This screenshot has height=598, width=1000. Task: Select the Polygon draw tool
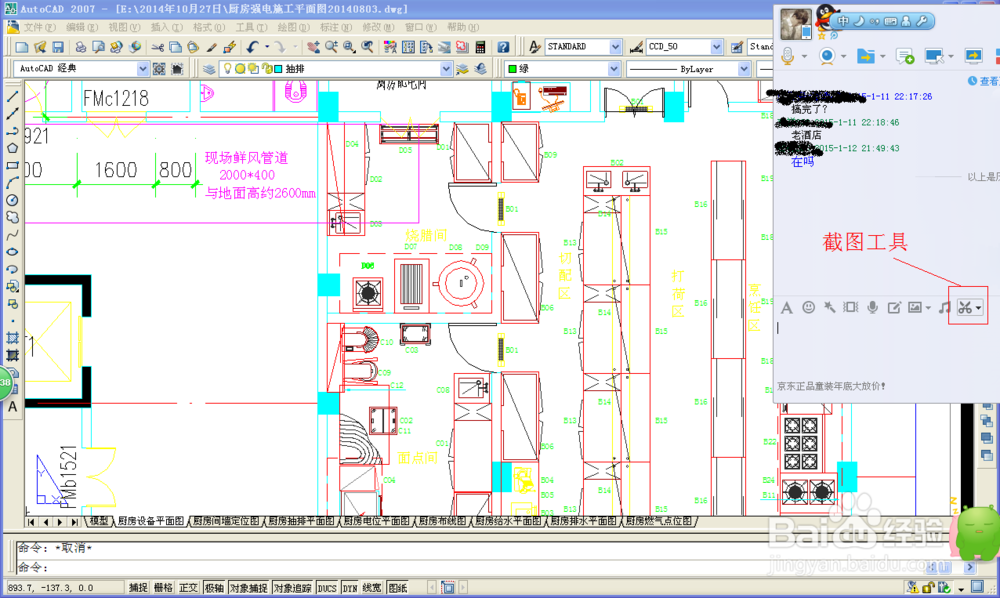click(12, 149)
